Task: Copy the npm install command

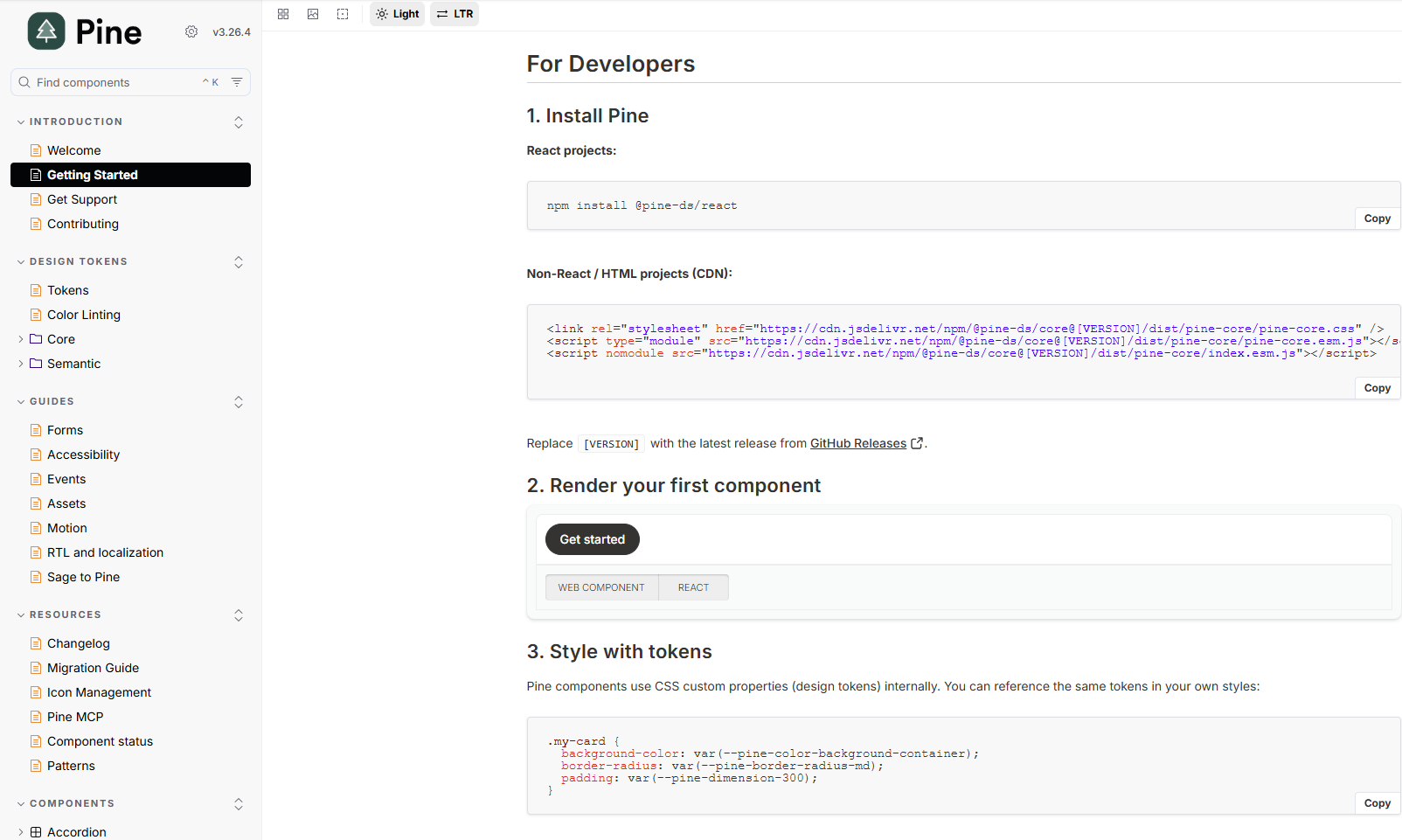Action: pyautogui.click(x=1377, y=219)
